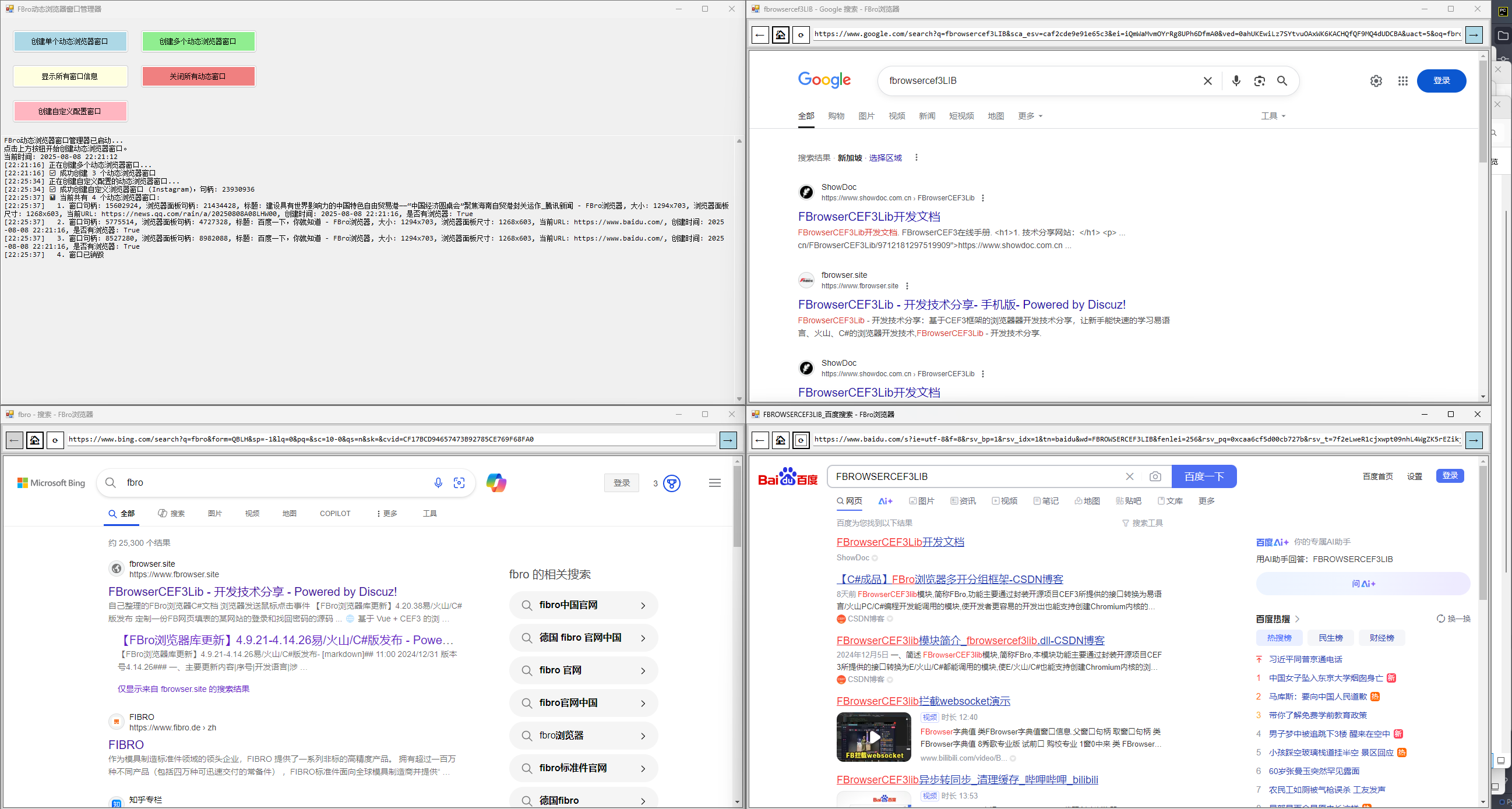Screen dimensions: 1512x809
Task: Click the go arrow beside Bing URL bar
Action: click(x=728, y=440)
